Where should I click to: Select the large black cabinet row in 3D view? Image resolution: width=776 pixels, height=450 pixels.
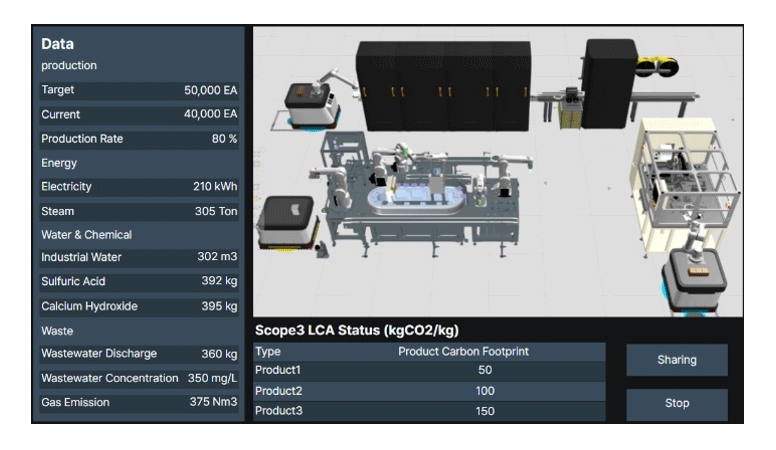[443, 86]
